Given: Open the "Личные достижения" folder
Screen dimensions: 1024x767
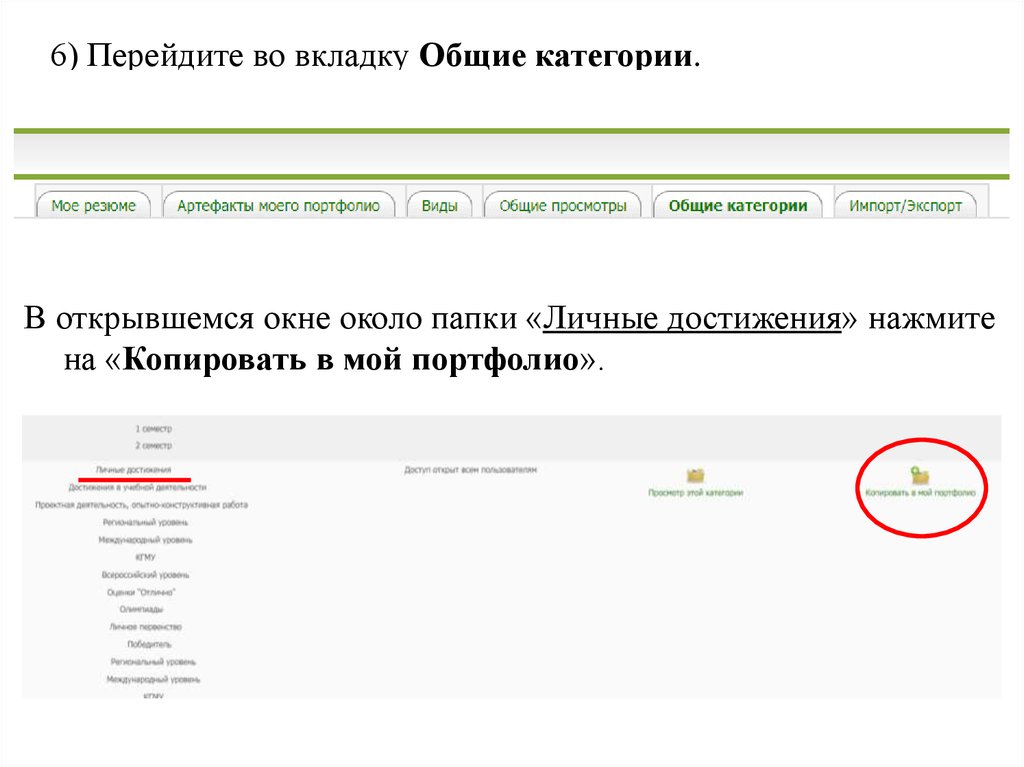Looking at the screenshot, I should pyautogui.click(x=133, y=469).
